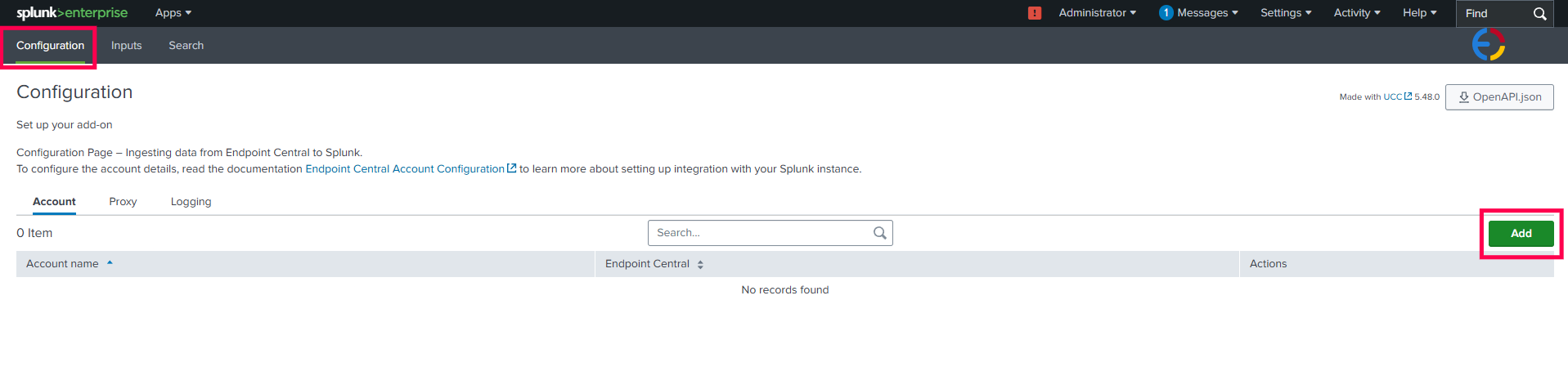
Task: Click the Splunk Enterprise logo
Action: click(72, 13)
